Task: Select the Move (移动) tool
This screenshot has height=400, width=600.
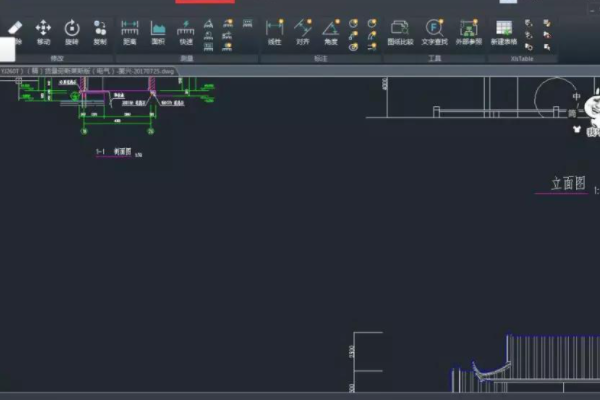Action: pyautogui.click(x=43, y=31)
